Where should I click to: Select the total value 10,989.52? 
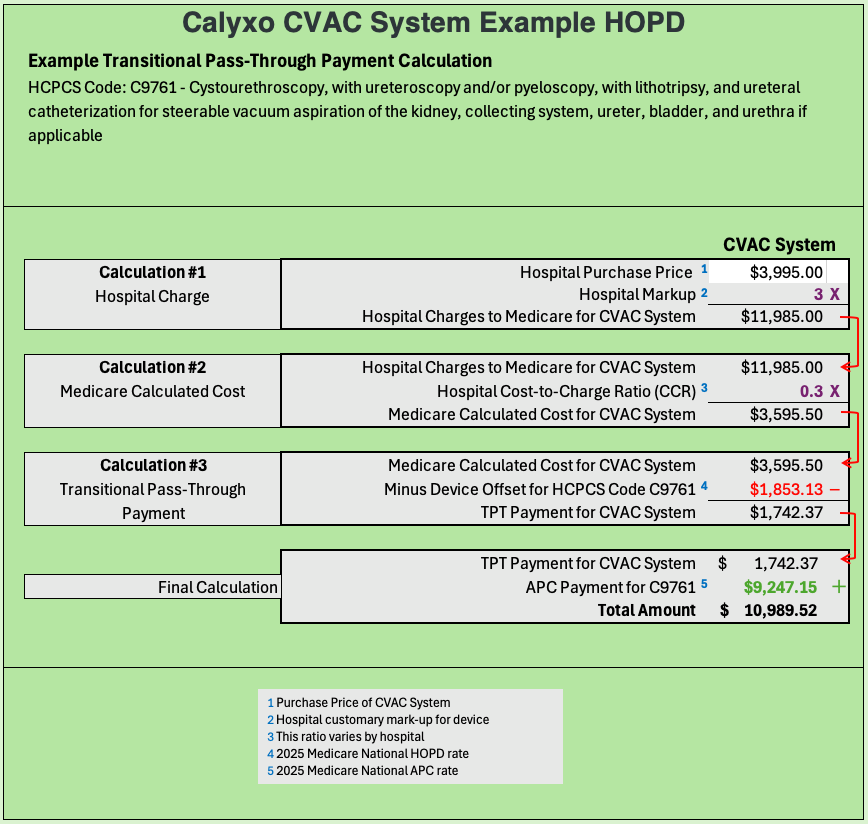[780, 610]
